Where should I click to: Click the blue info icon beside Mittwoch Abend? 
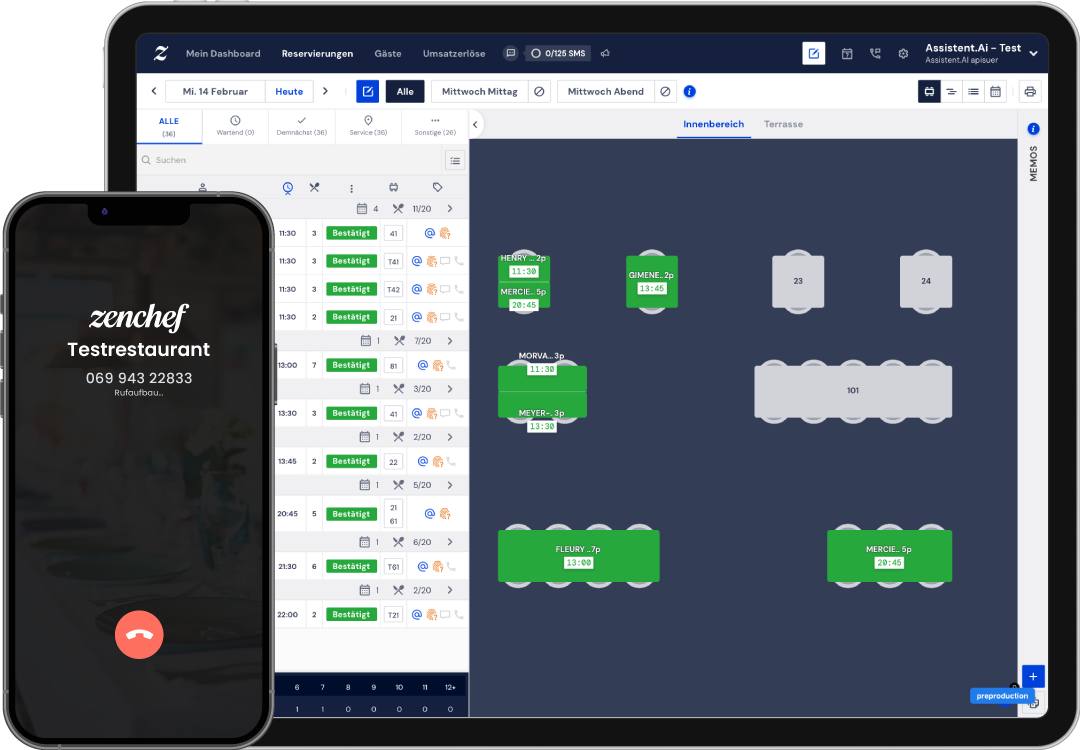(x=689, y=92)
